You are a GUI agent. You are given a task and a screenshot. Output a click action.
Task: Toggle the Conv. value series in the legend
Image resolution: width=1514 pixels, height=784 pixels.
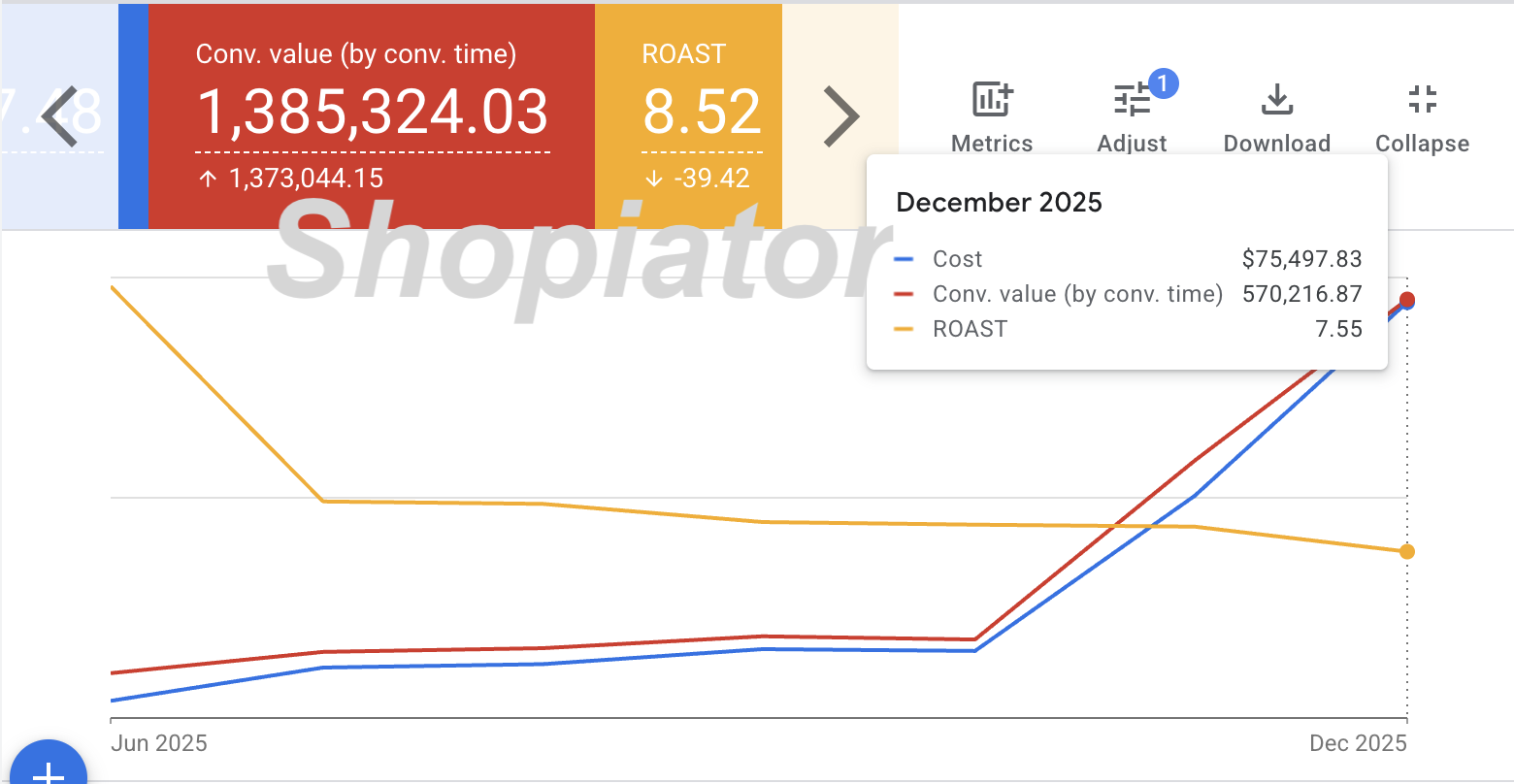tap(1077, 294)
